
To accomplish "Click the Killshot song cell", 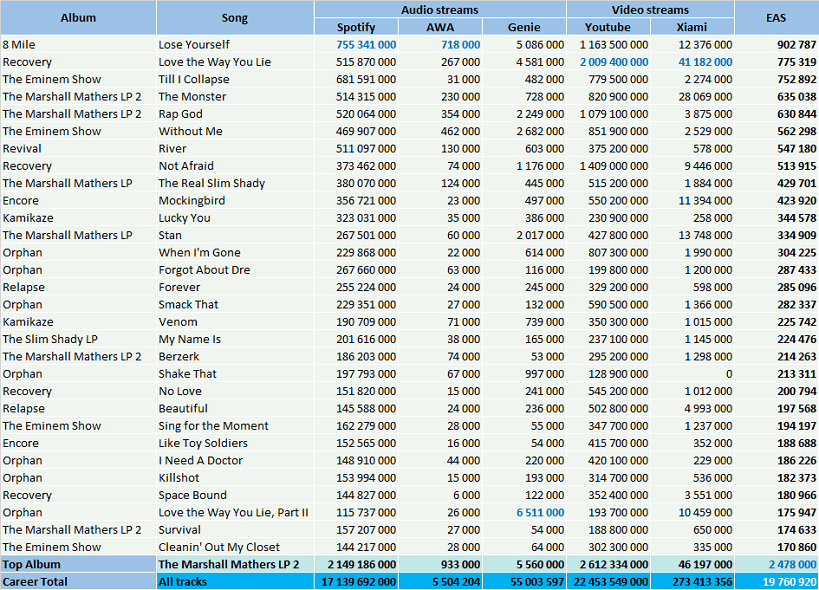I will tap(235, 478).
